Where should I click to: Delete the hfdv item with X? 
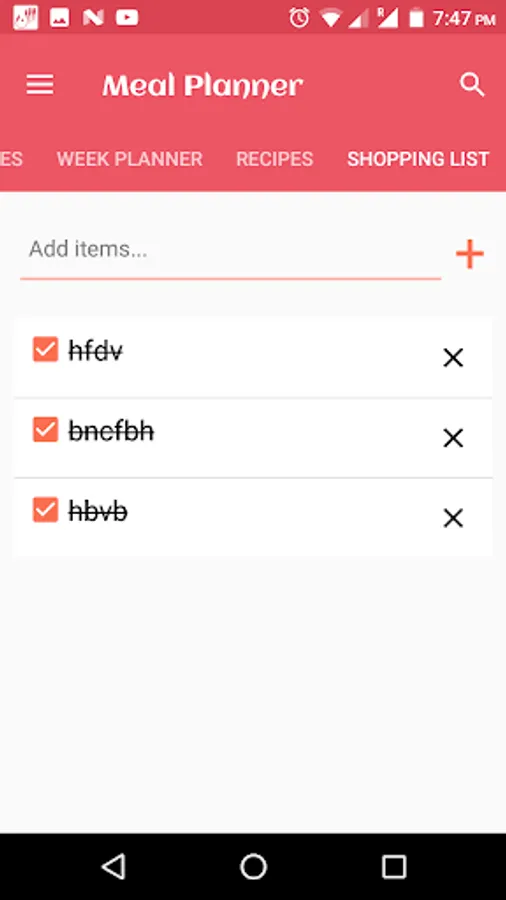click(453, 358)
